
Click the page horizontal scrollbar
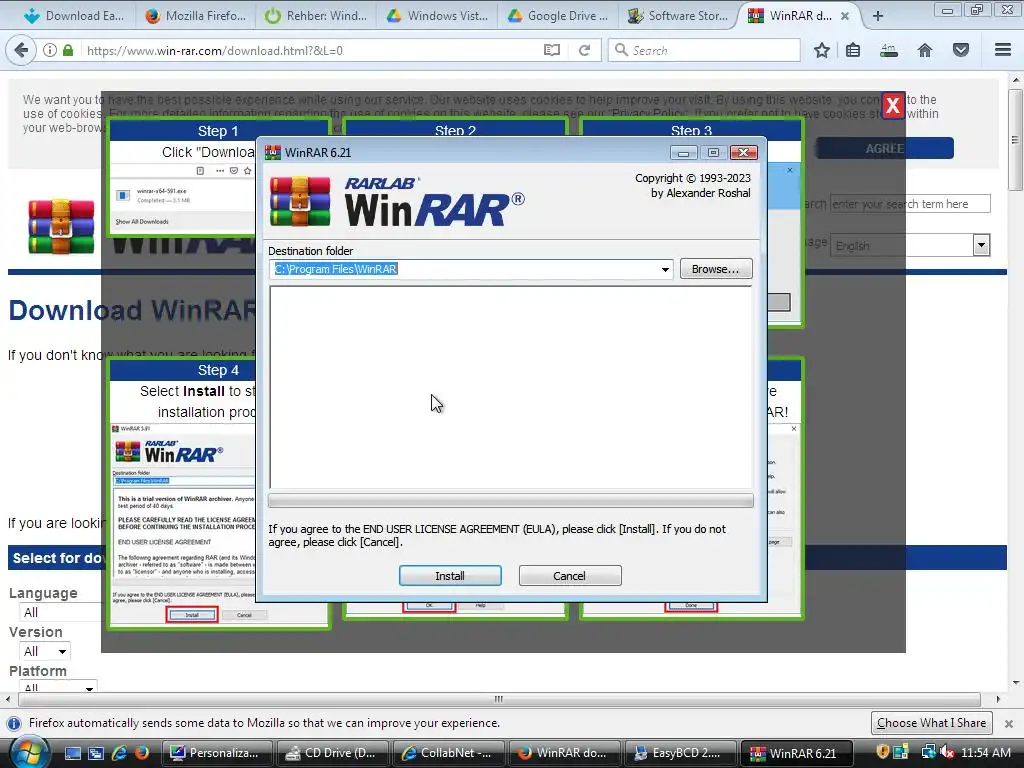499,699
